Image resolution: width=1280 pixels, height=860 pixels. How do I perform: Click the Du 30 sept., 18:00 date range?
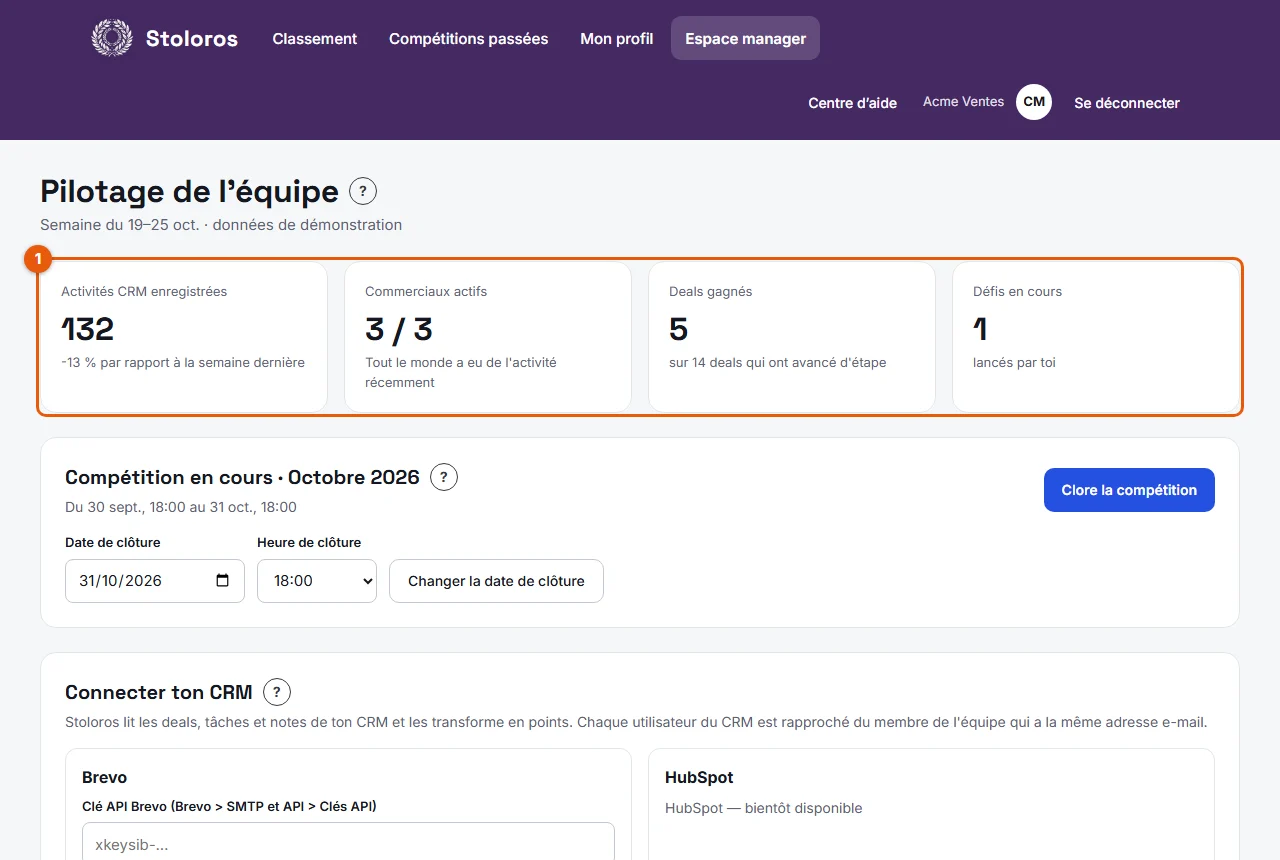pos(181,507)
